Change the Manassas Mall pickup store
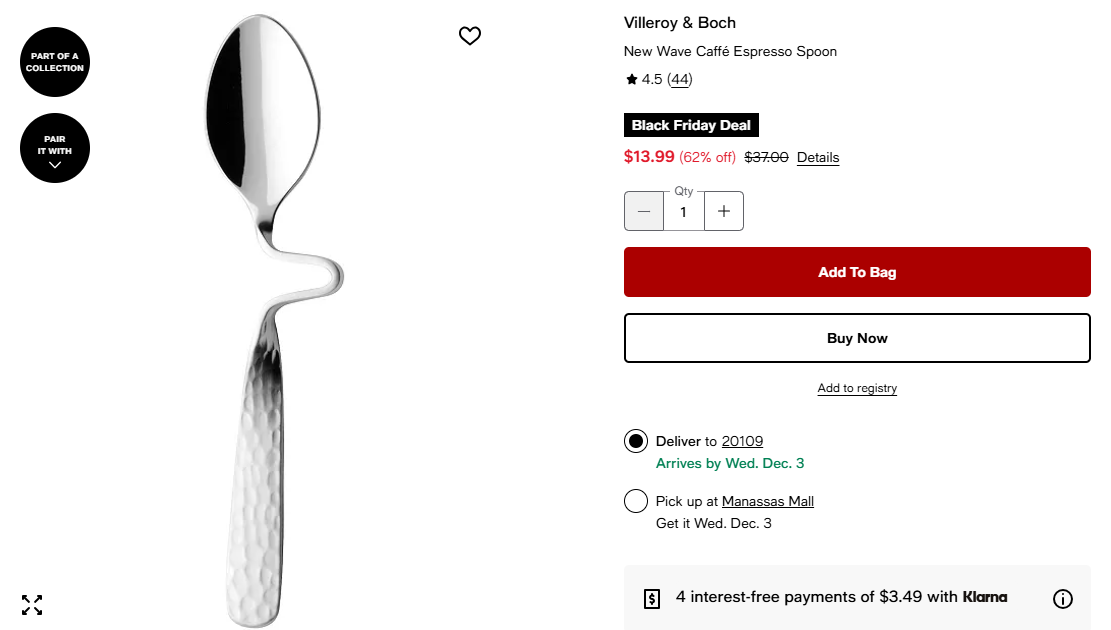The image size is (1111, 630). point(768,501)
